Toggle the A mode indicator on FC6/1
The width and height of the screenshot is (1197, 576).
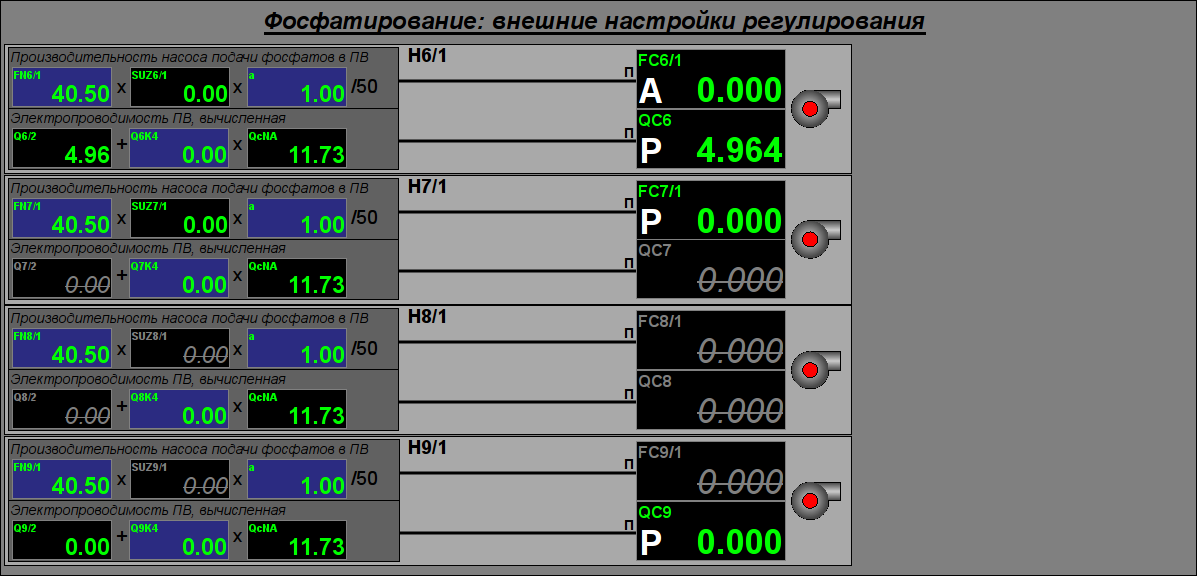tap(651, 92)
